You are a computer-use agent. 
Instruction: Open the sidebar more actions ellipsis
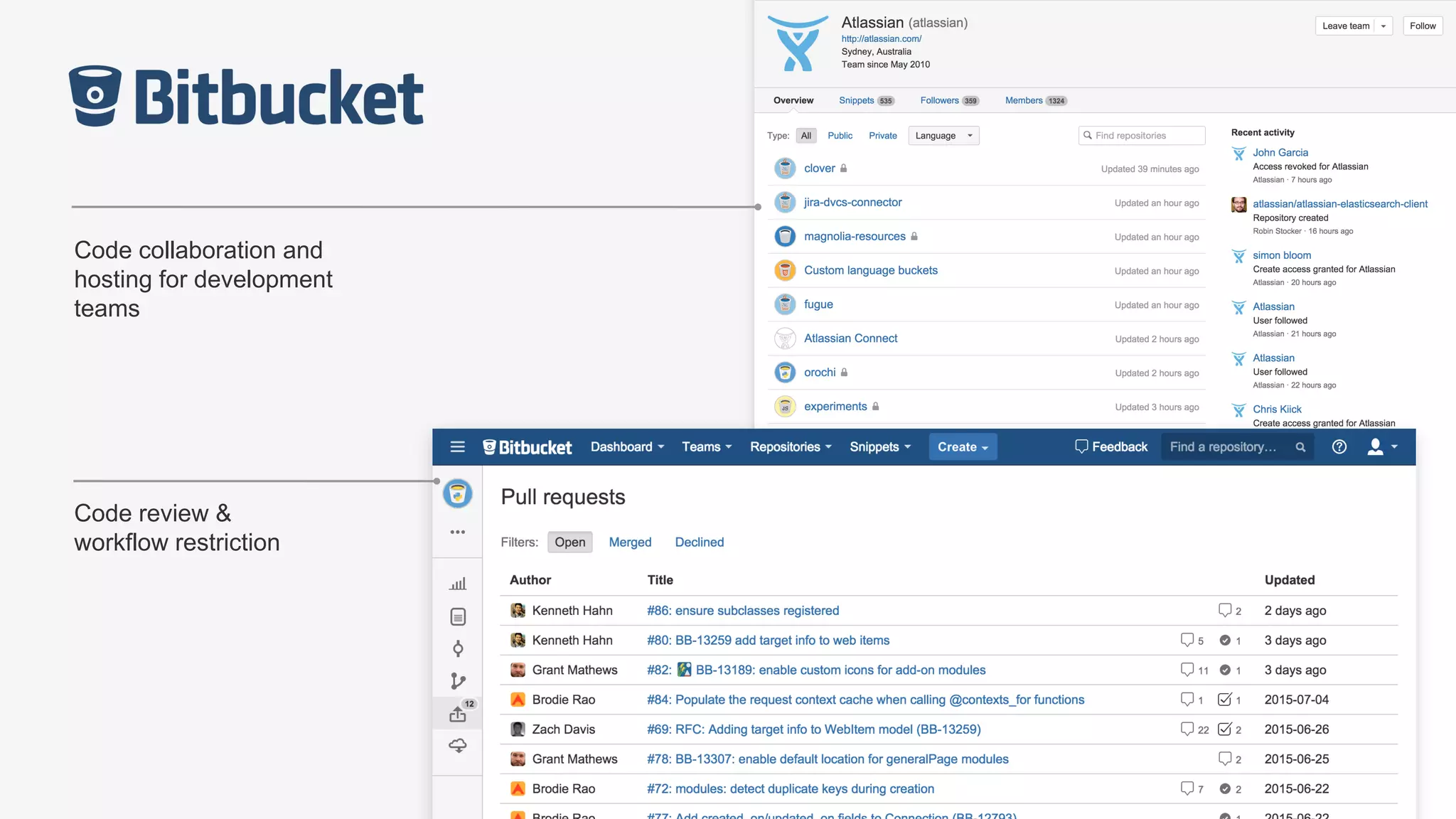[x=457, y=532]
